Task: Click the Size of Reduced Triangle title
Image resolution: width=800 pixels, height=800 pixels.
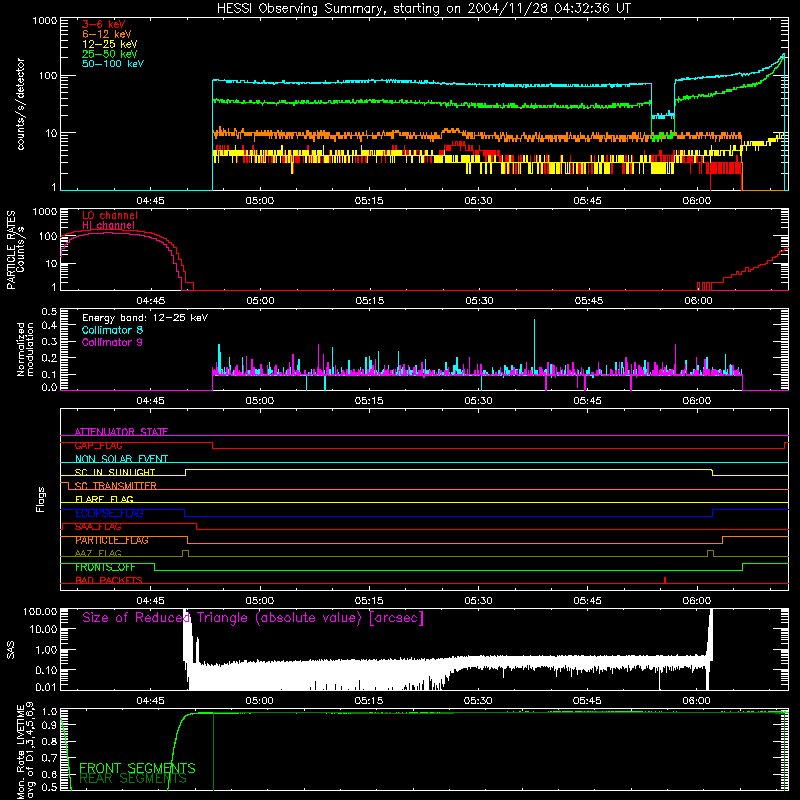Action: pos(253,618)
